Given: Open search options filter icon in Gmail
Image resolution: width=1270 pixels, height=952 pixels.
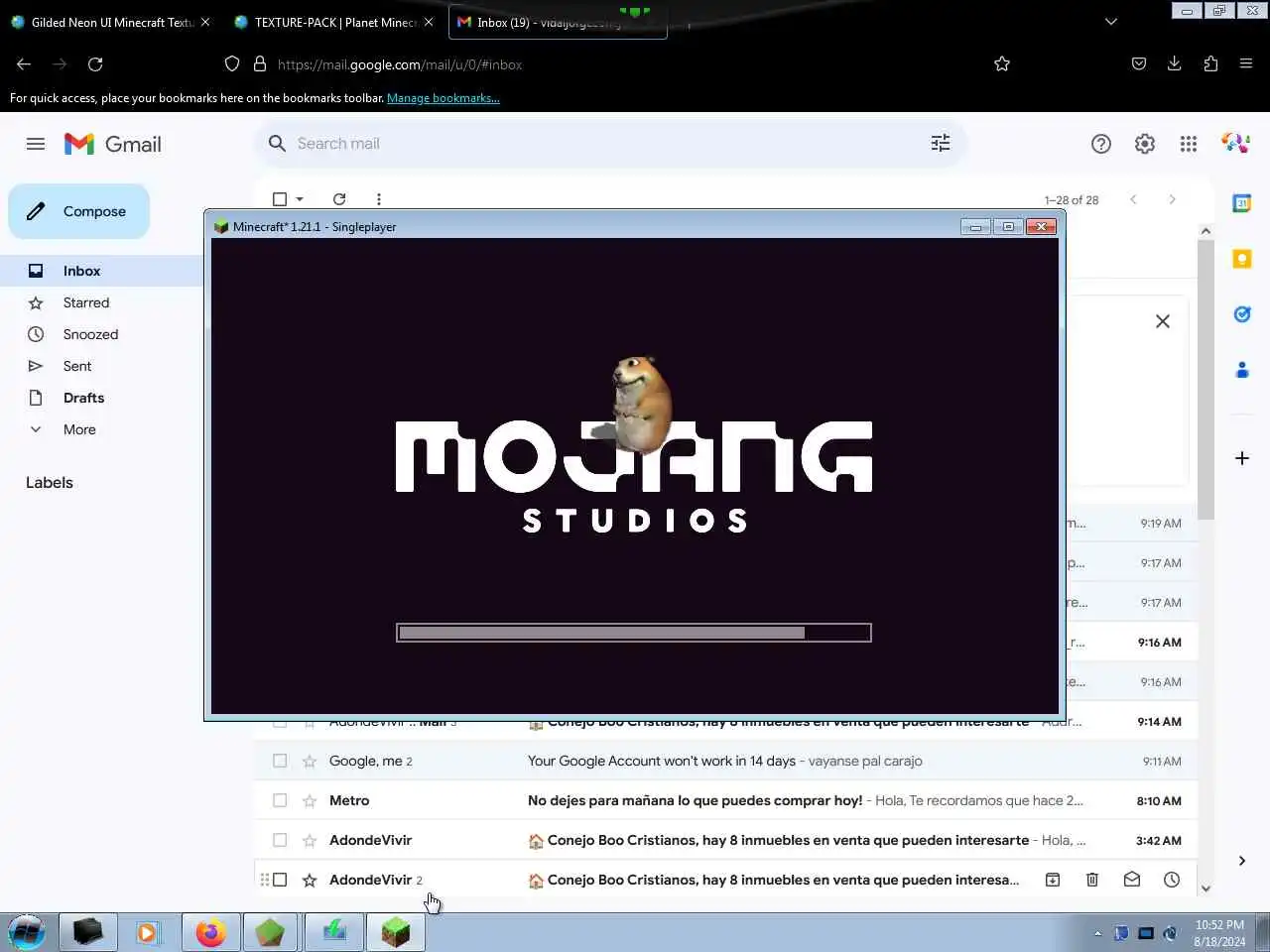Looking at the screenshot, I should [941, 144].
